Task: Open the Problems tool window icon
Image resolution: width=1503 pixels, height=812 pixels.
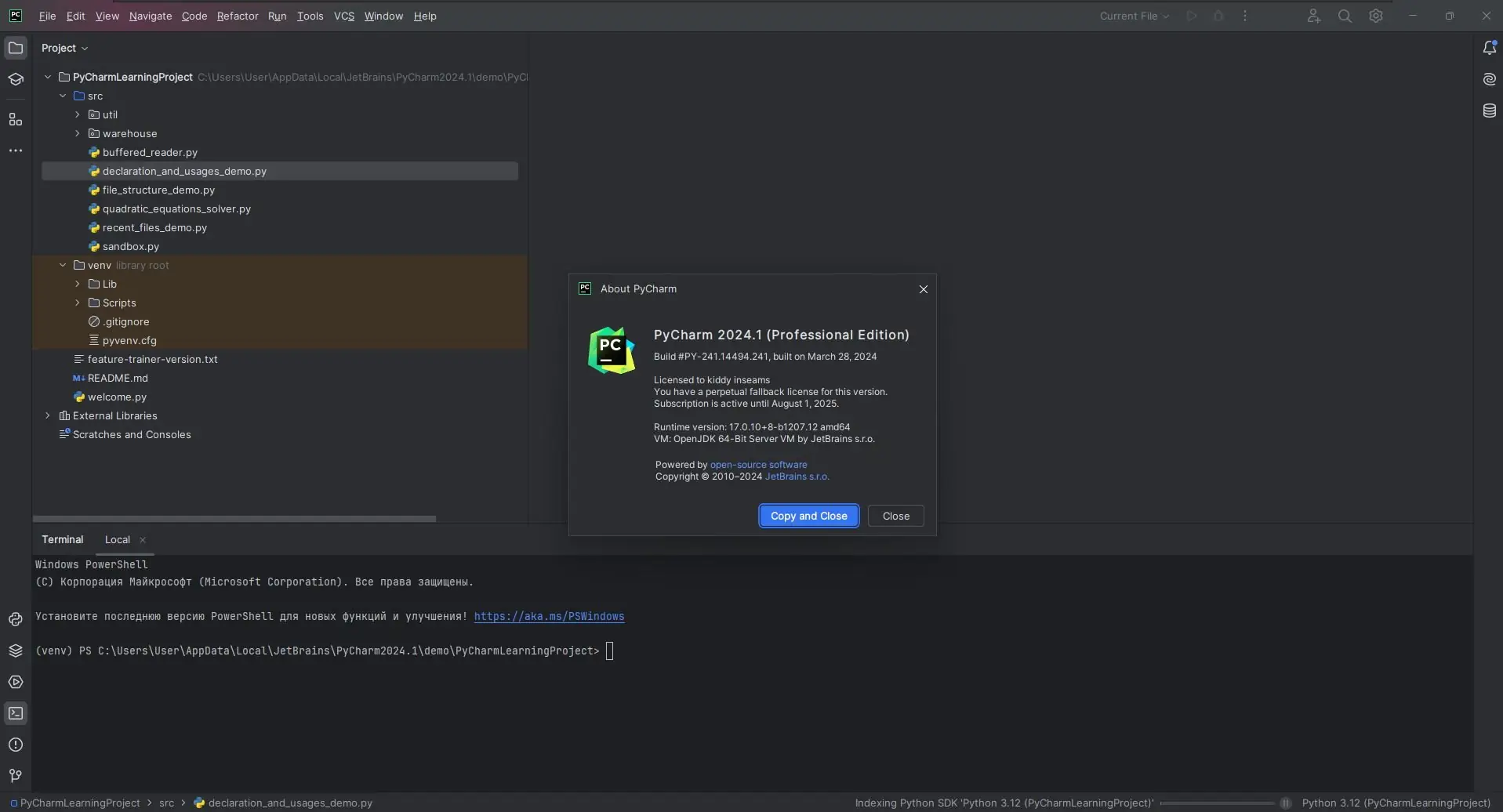Action: point(16,745)
